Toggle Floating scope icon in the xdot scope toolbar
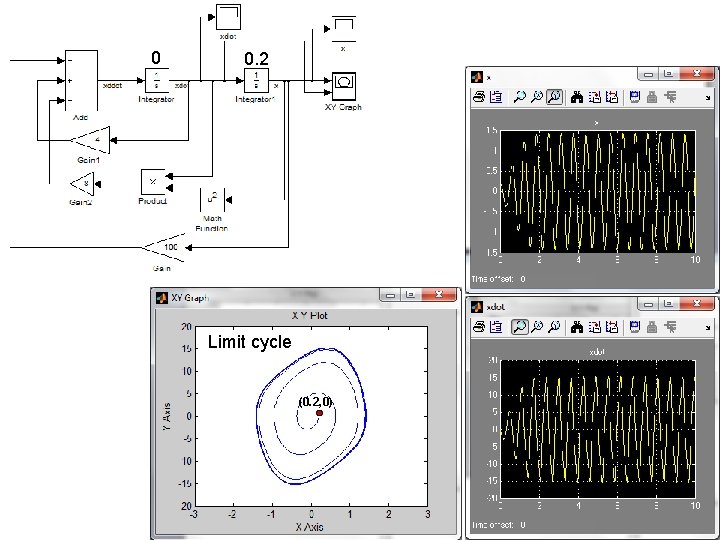The height and width of the screenshot is (540, 720). [635, 327]
